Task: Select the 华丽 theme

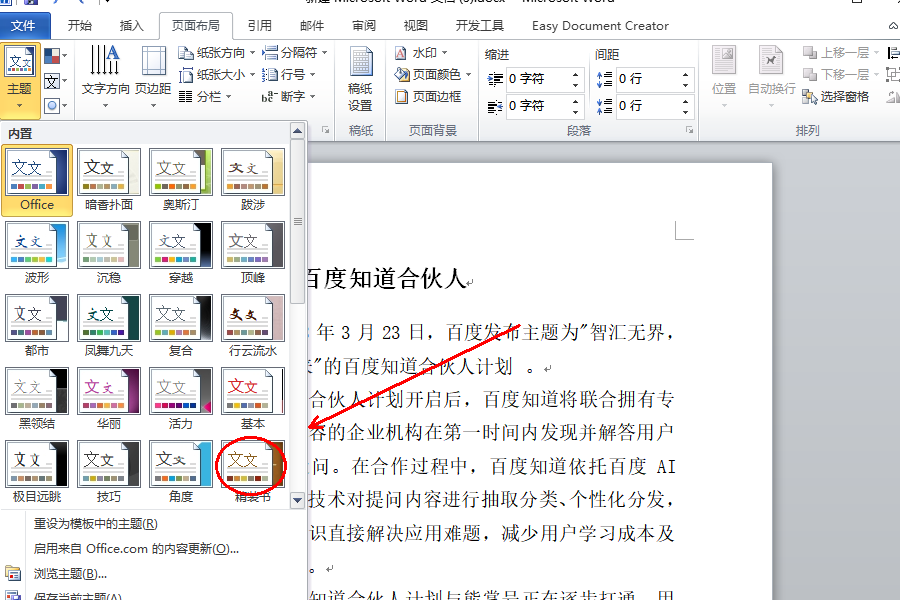Action: pyautogui.click(x=109, y=398)
